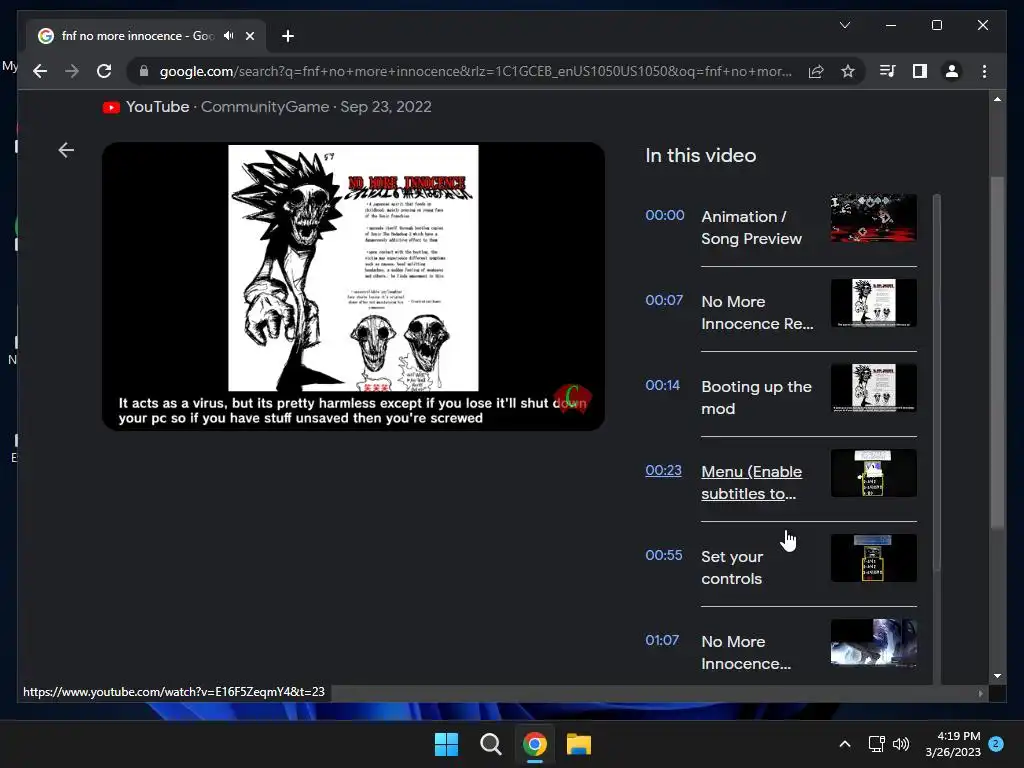This screenshot has width=1024, height=768.
Task: Open the Windows Start menu
Action: 447,744
